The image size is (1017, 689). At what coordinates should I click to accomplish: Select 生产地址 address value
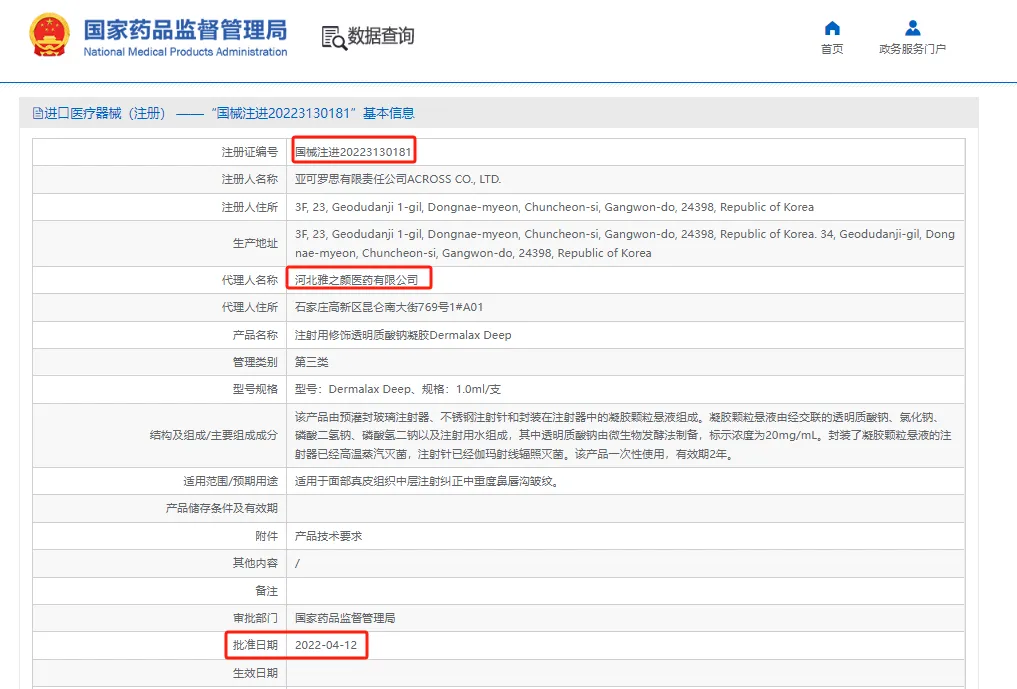click(625, 243)
